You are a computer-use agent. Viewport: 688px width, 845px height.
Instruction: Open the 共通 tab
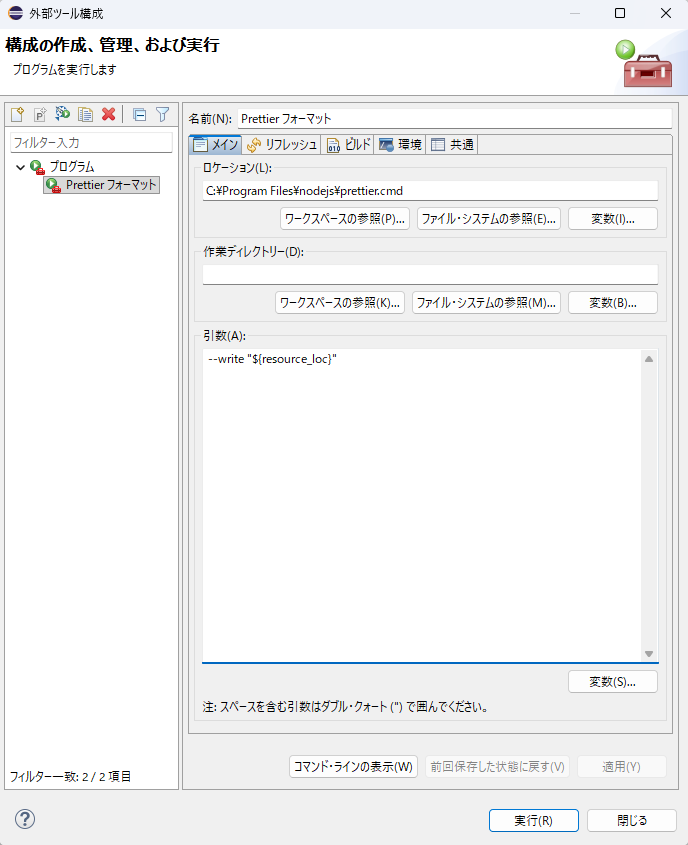452,145
